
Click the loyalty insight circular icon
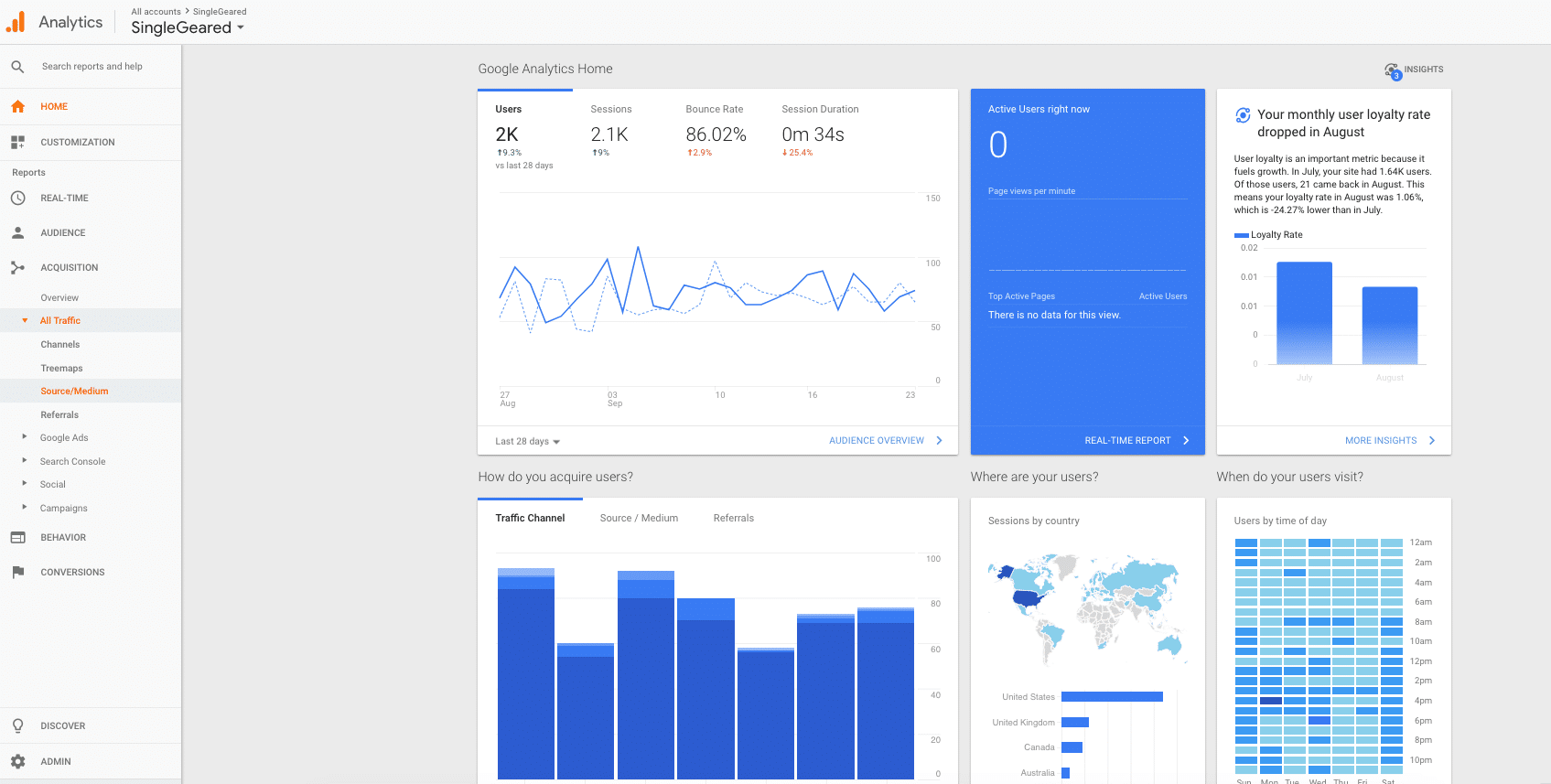[1243, 115]
